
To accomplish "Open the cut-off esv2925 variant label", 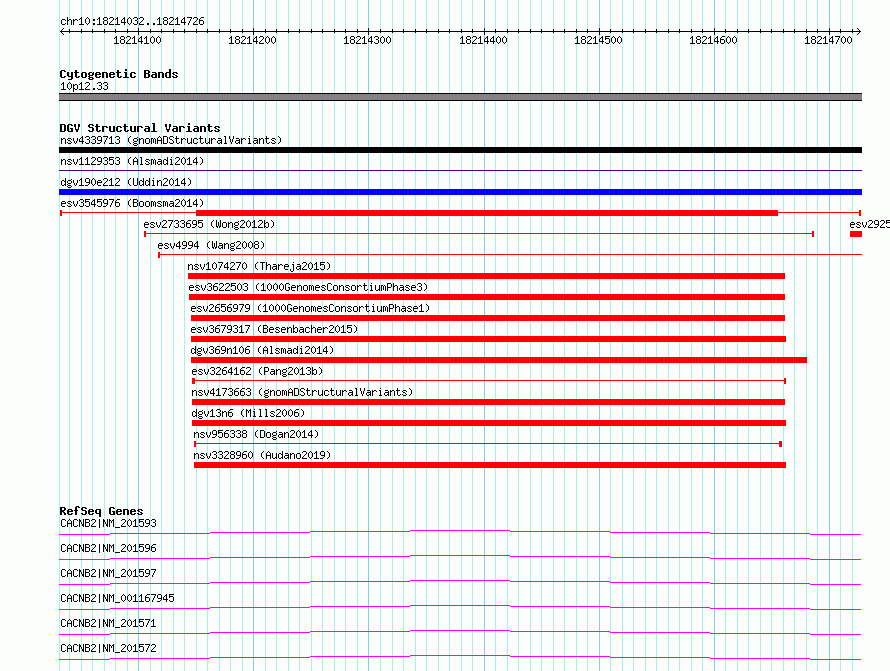I will (870, 224).
